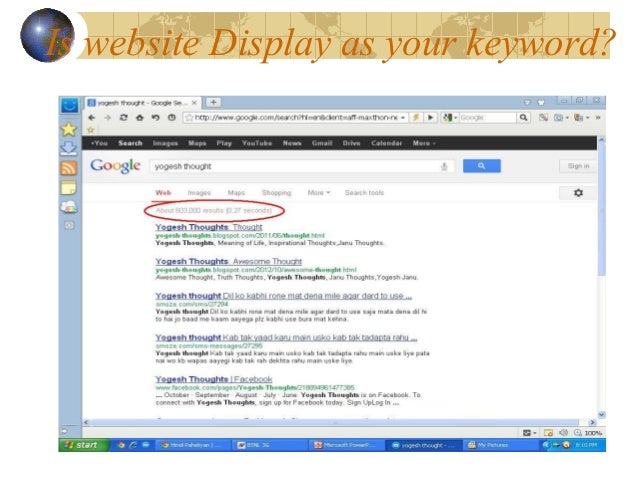
Task: Click the Maxthon smiley logo button
Action: pyautogui.click(x=70, y=105)
